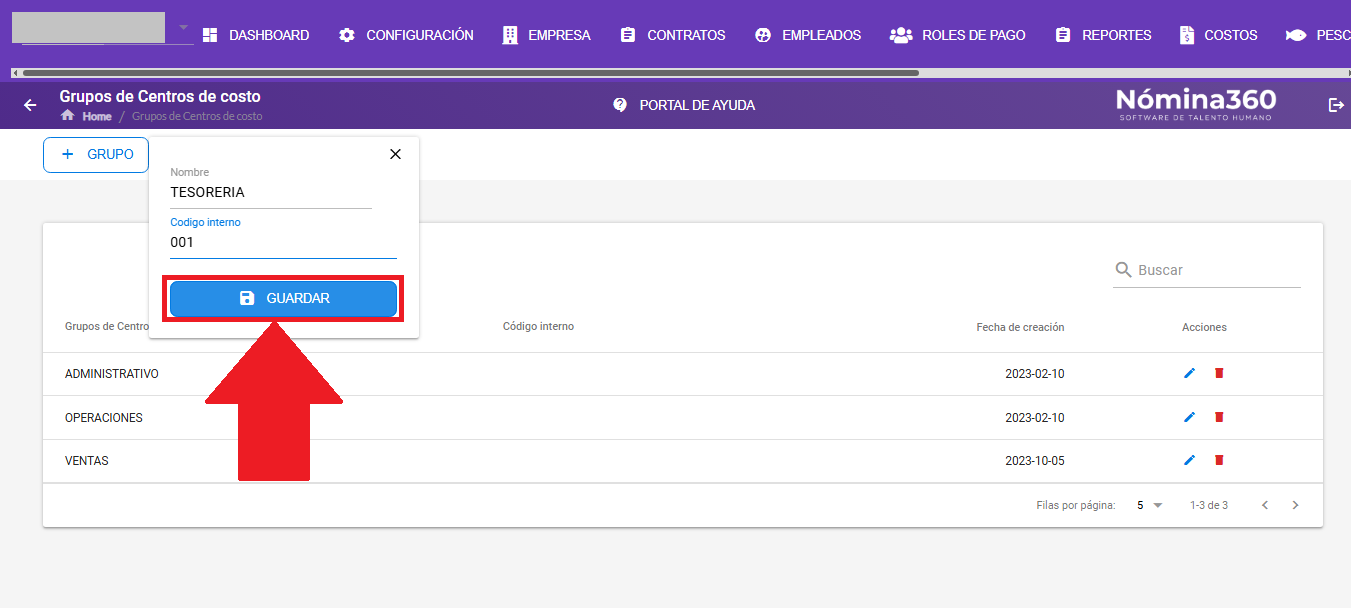The height and width of the screenshot is (608, 1351).
Task: Click the logout icon beside Nómina360 logo
Action: point(1335,105)
